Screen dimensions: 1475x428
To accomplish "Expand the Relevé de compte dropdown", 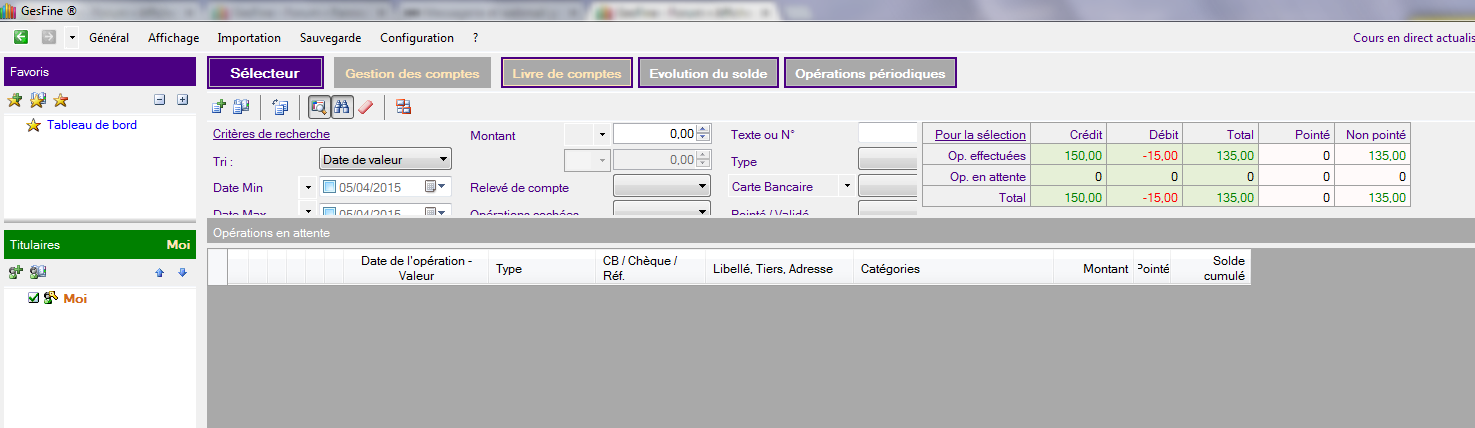I will [x=661, y=187].
